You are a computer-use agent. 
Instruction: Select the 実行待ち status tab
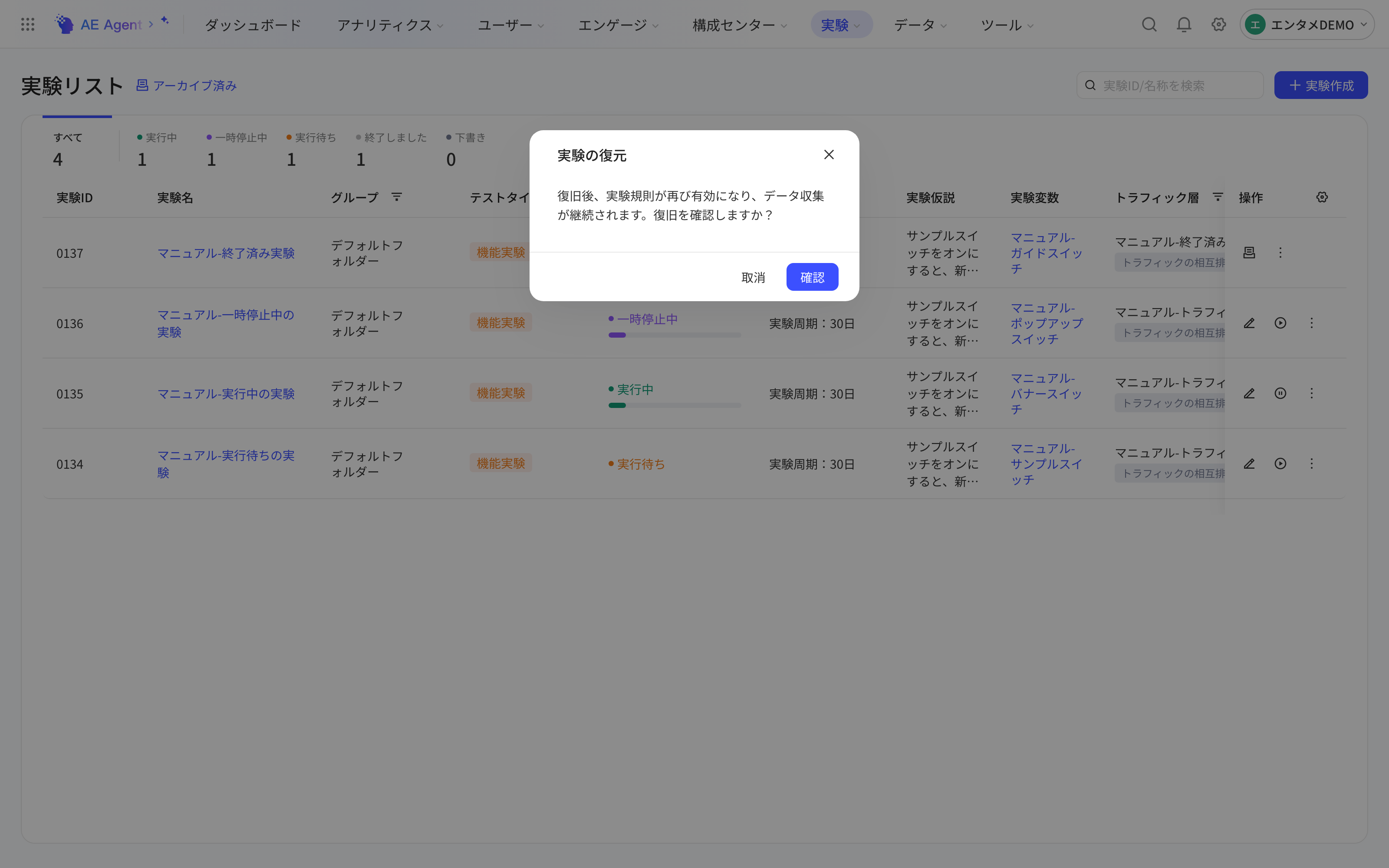(311, 149)
